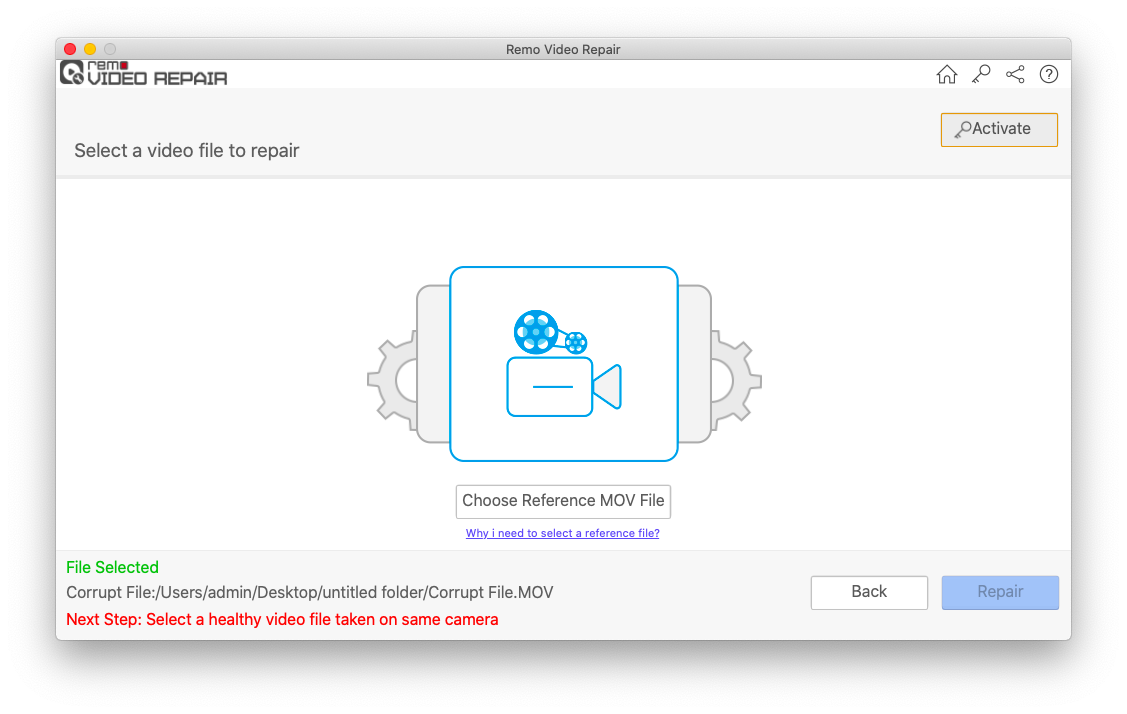Click the Corrupt File path text

(308, 592)
